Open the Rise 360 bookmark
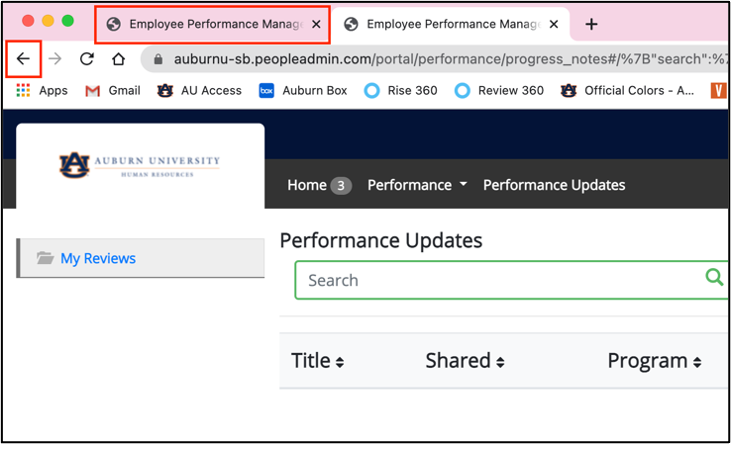 pos(401,91)
